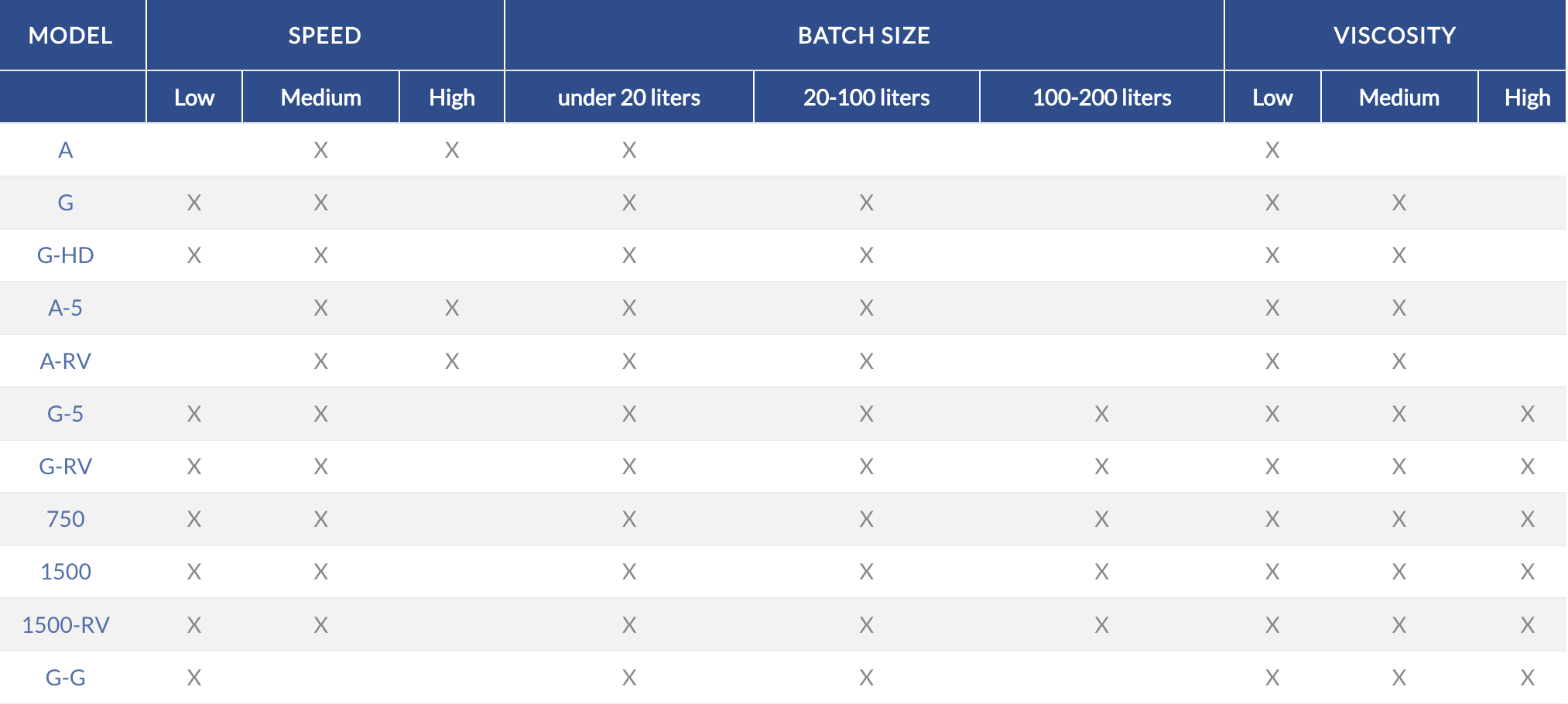This screenshot has height=704, width=1568.
Task: Click the MODEL column header
Action: [x=70, y=36]
